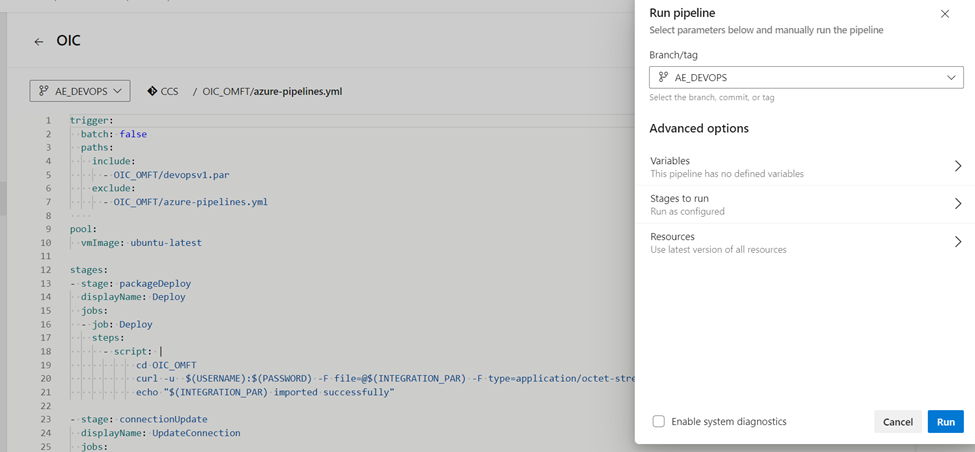This screenshot has height=452, width=975.
Task: Close the Run pipeline panel
Action: [945, 14]
